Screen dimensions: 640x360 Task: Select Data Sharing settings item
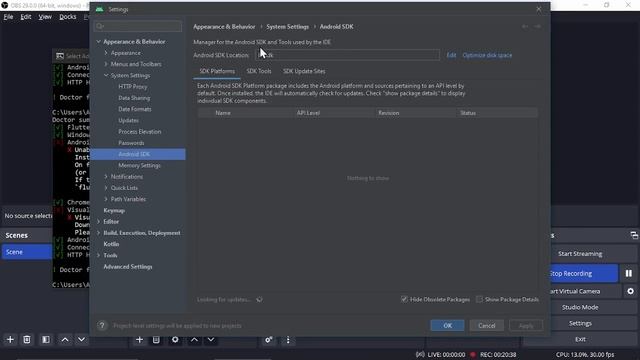(134, 98)
